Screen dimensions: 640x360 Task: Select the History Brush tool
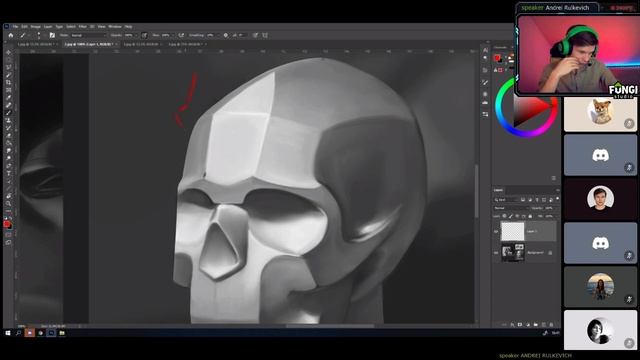pyautogui.click(x=8, y=127)
